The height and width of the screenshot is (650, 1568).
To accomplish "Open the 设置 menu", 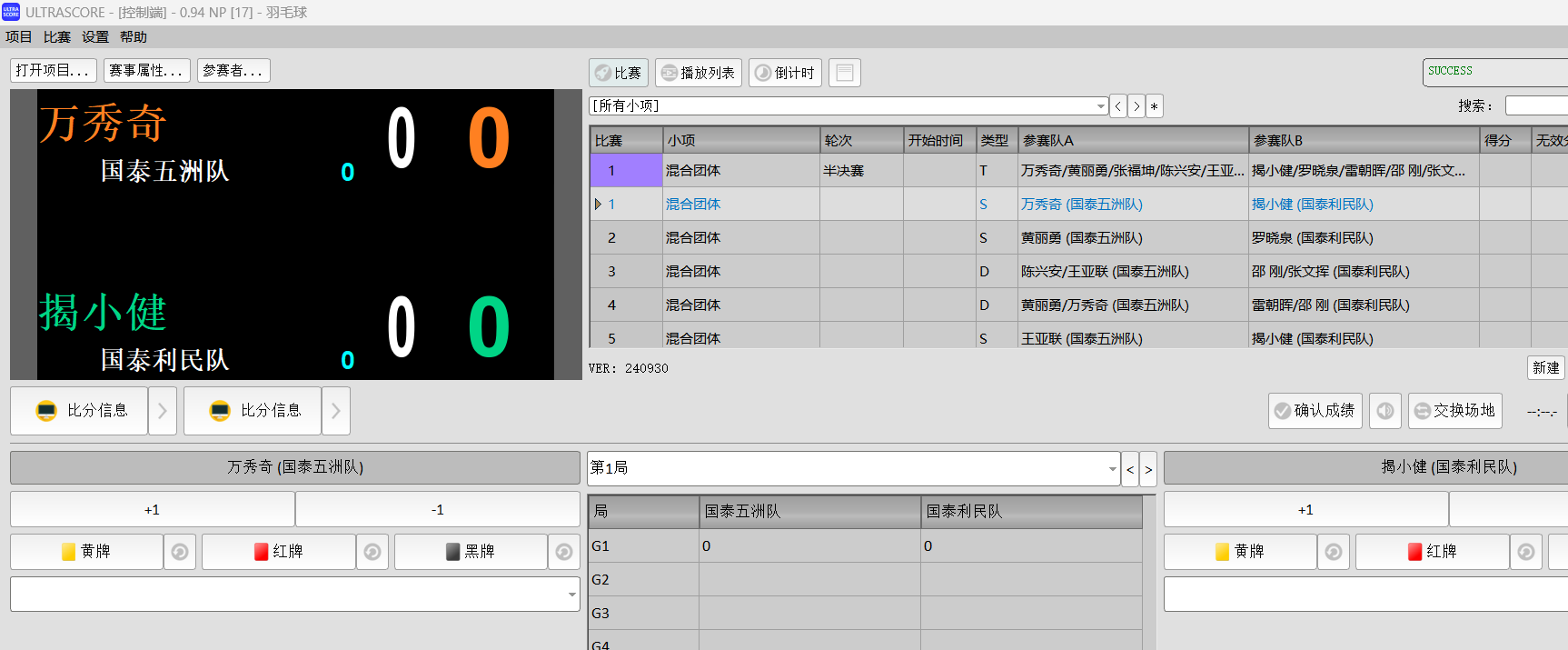I will point(95,37).
